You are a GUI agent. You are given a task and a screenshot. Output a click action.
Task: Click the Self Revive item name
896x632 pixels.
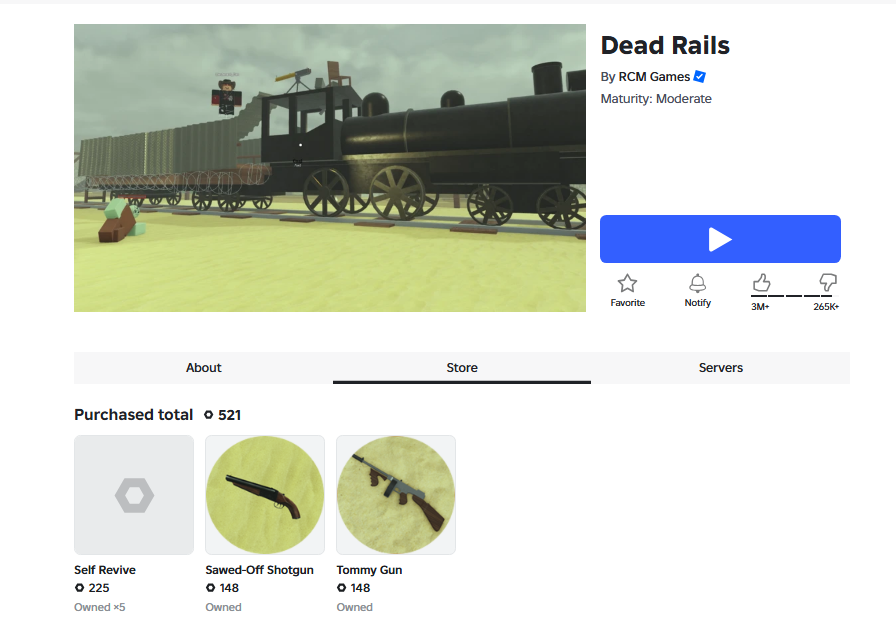[105, 570]
